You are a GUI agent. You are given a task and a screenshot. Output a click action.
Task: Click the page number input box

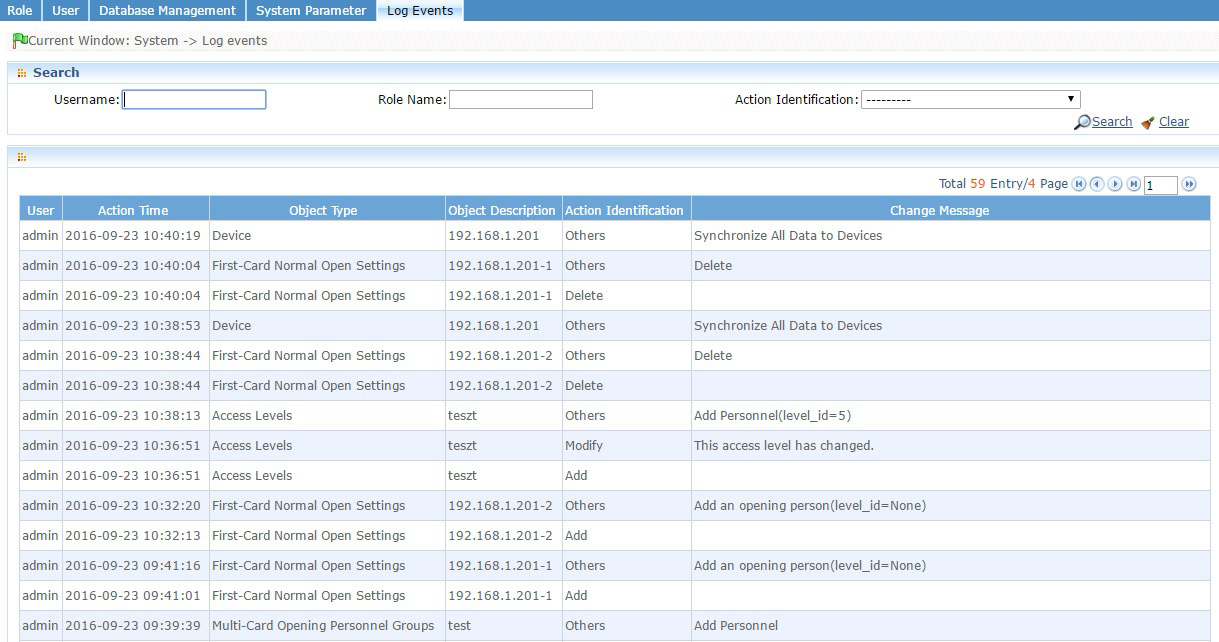[1161, 185]
